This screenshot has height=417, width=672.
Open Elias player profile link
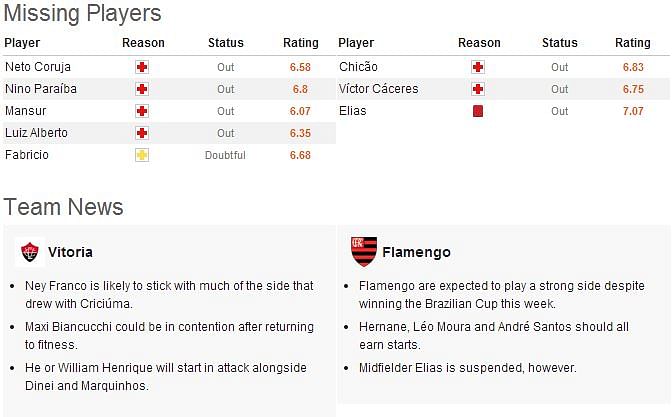tap(353, 111)
